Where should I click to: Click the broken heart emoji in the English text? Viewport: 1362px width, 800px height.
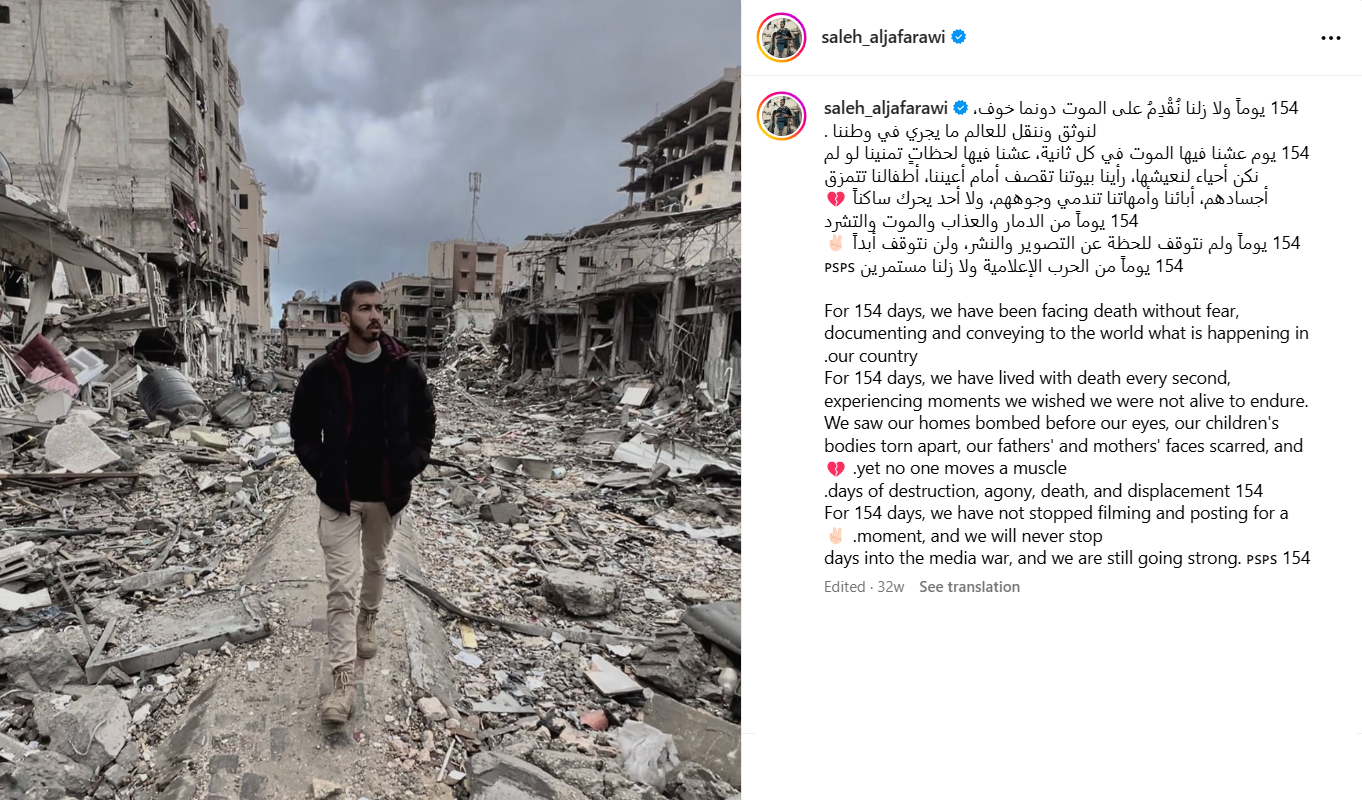point(835,469)
